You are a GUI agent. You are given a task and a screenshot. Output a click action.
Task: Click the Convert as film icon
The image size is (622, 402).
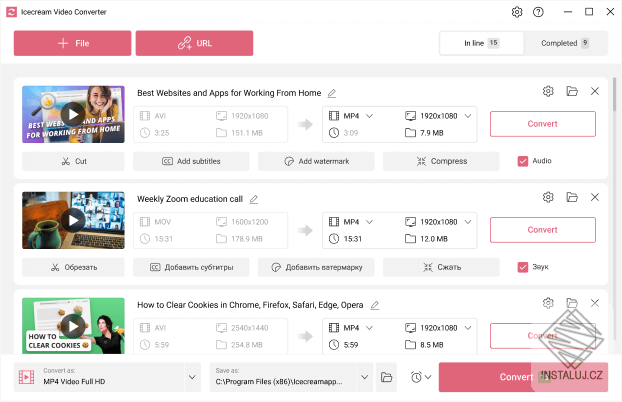pos(27,377)
